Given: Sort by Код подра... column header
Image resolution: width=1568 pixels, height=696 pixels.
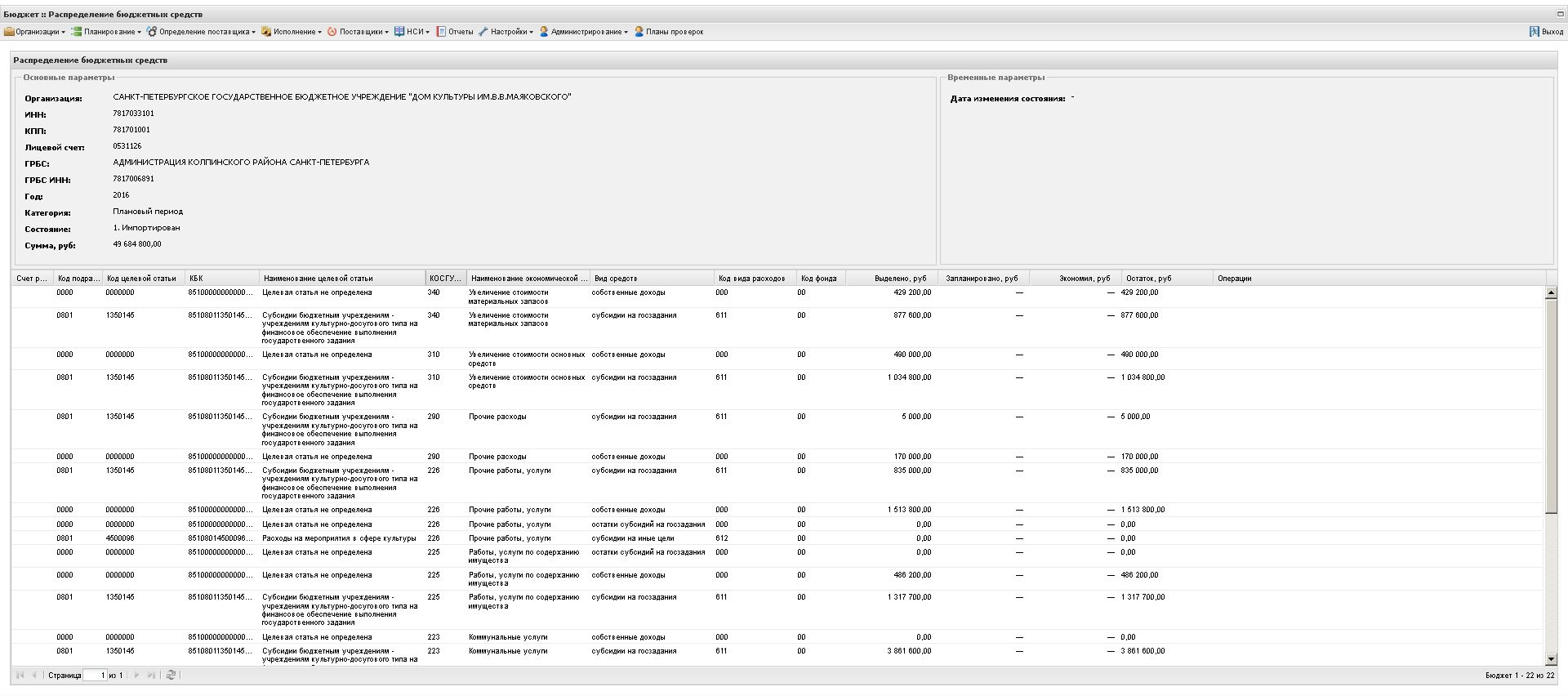Looking at the screenshot, I should pyautogui.click(x=78, y=279).
